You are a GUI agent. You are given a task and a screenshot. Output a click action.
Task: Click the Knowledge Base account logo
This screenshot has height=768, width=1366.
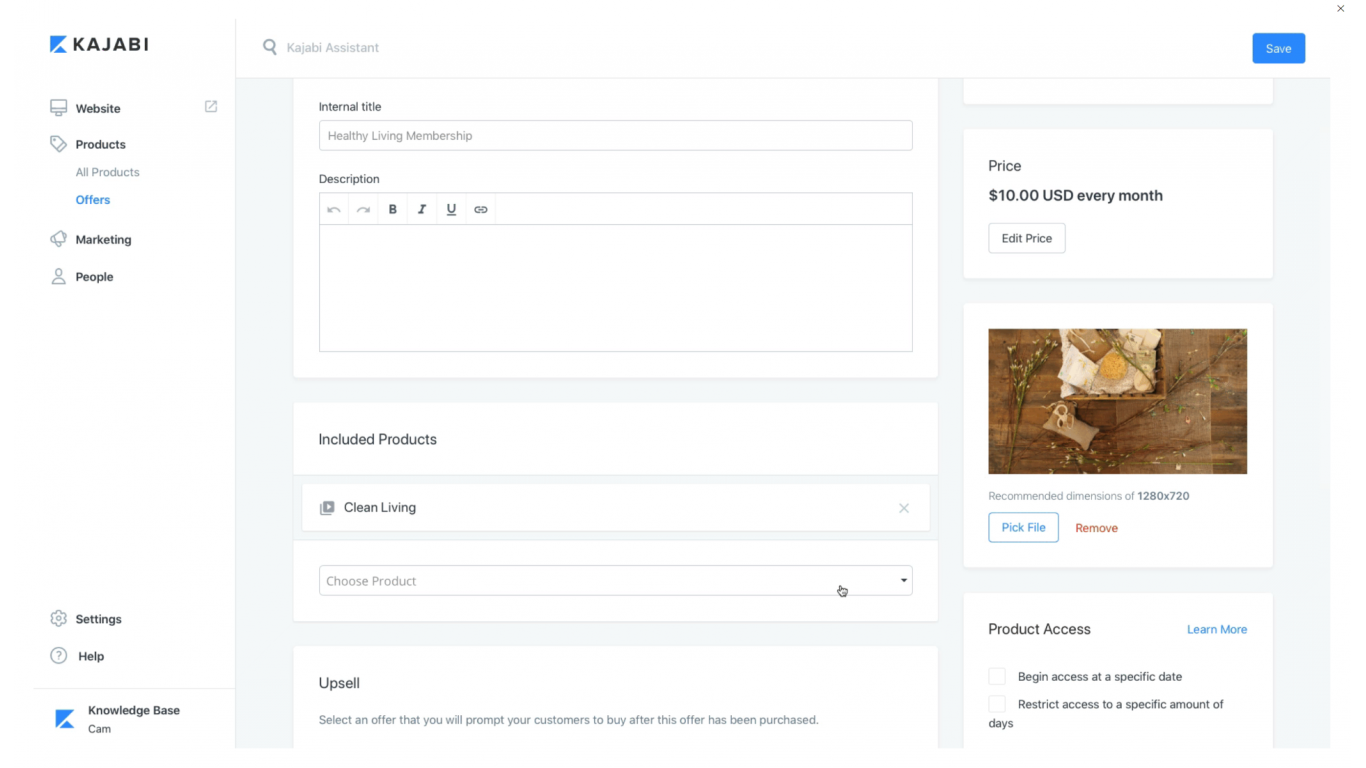pos(65,719)
